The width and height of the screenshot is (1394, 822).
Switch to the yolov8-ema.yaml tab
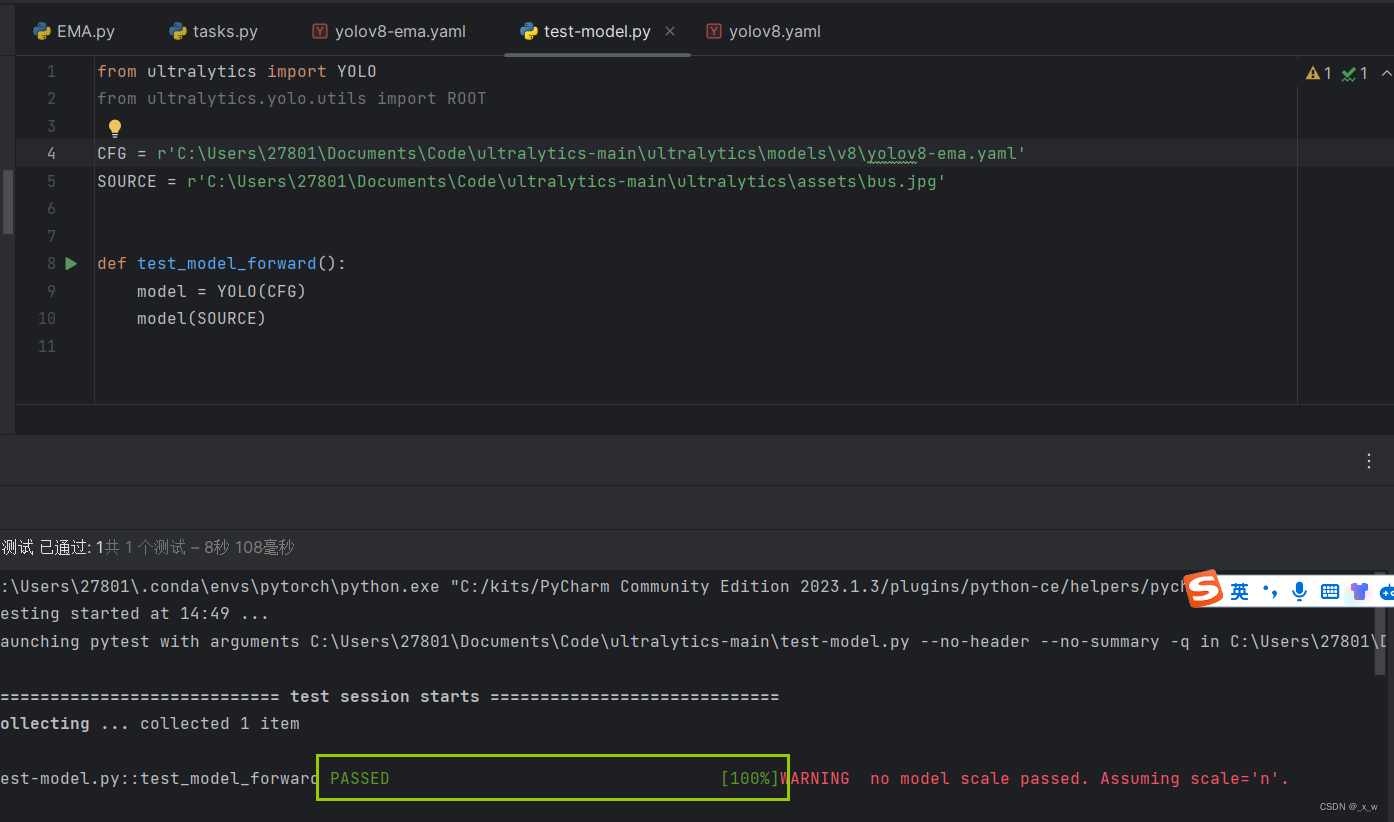pyautogui.click(x=389, y=31)
